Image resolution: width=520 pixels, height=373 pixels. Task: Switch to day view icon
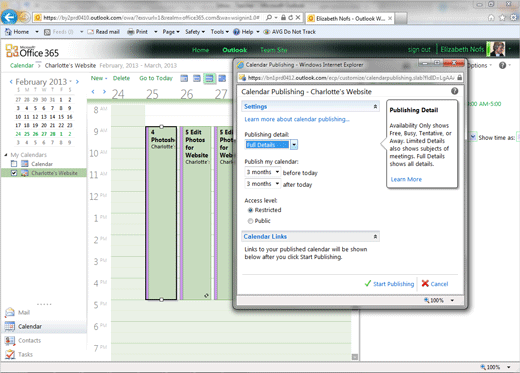(x=184, y=78)
